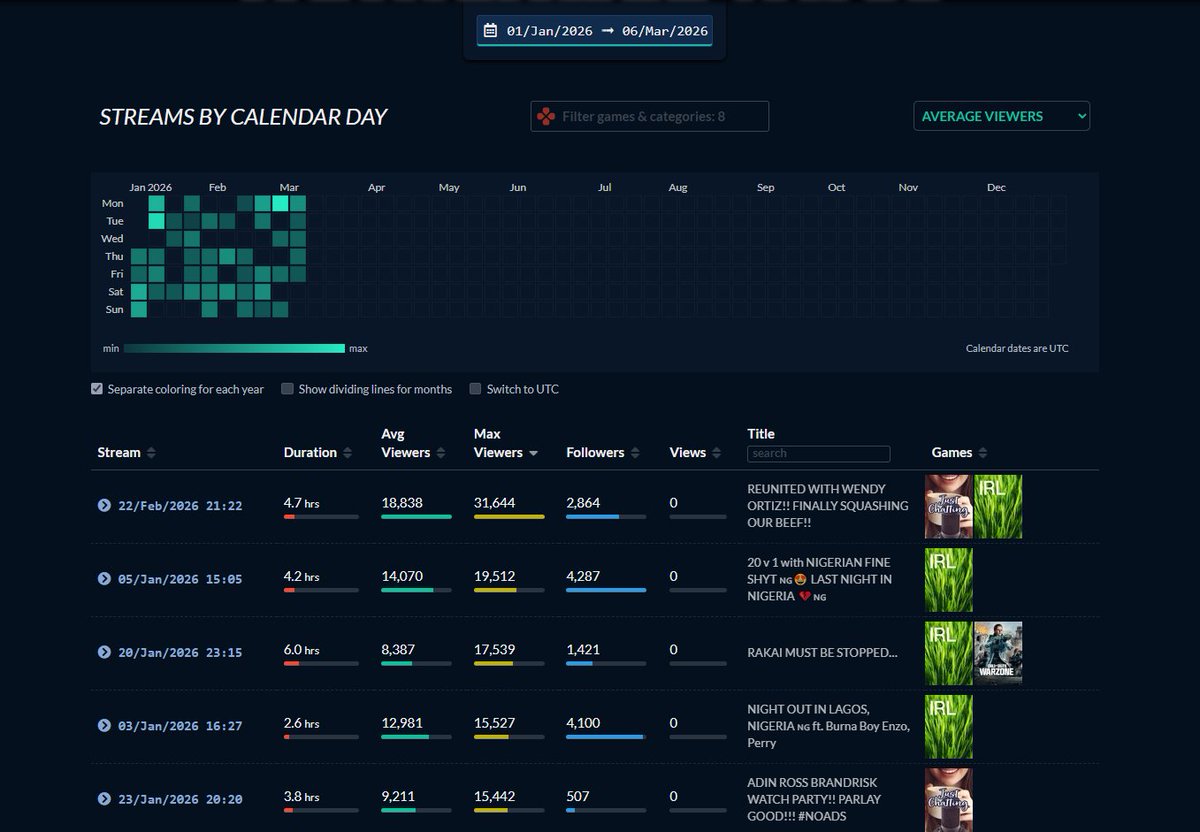
Task: Open stream link 22/Feb/2026 21:22
Action: click(179, 506)
